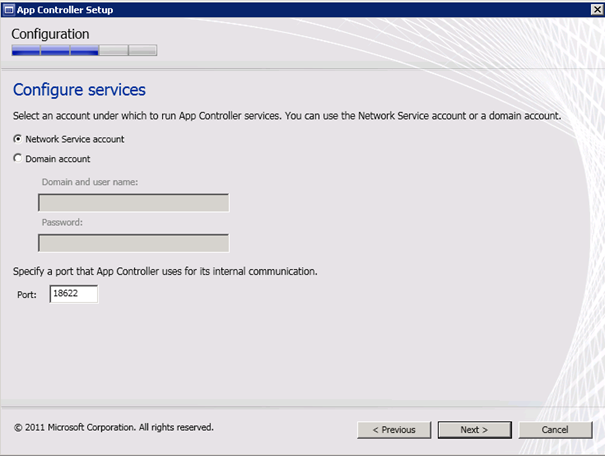605x456 pixels.
Task: Select the Network Service account radio button
Action: 17,139
